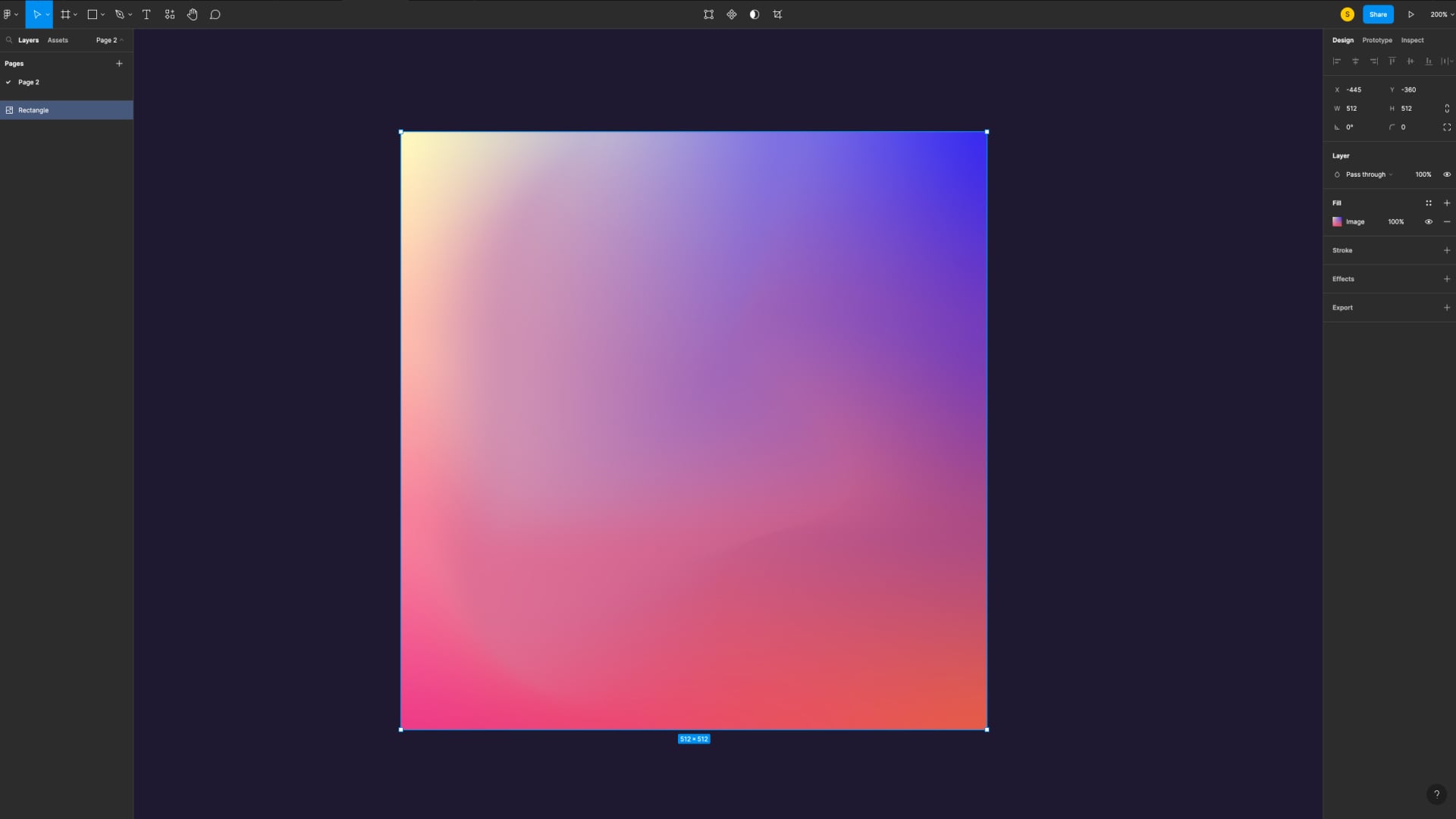
Task: Open the Assets tab
Action: pos(58,40)
